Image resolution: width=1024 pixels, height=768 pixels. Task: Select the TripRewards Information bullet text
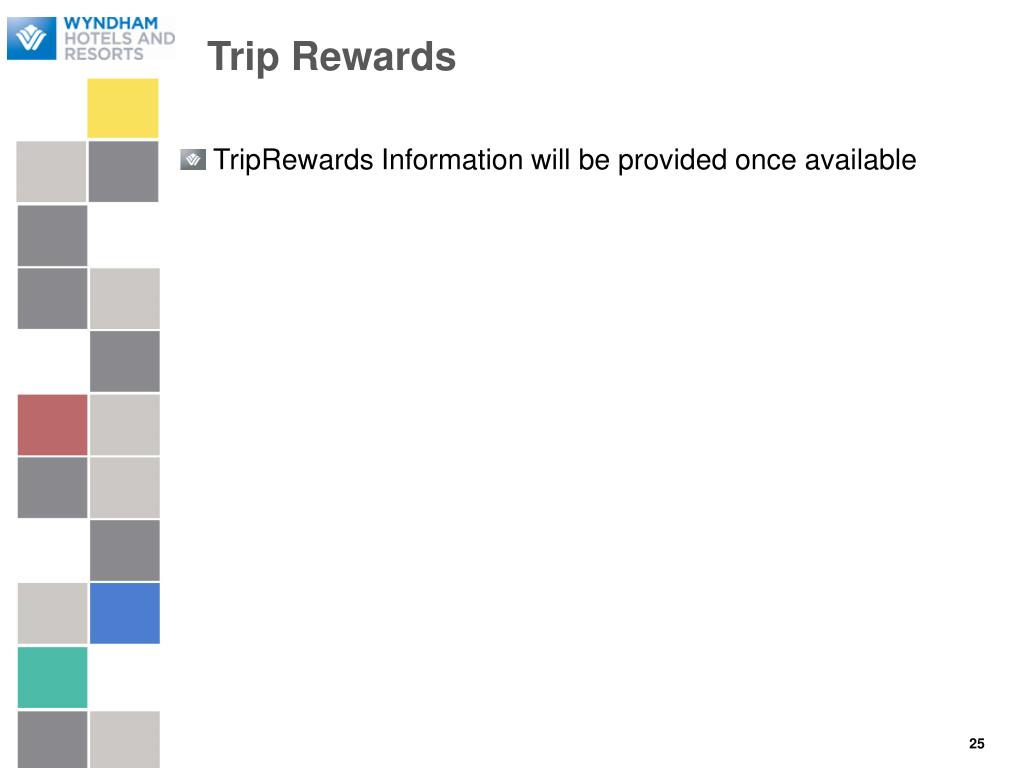564,160
